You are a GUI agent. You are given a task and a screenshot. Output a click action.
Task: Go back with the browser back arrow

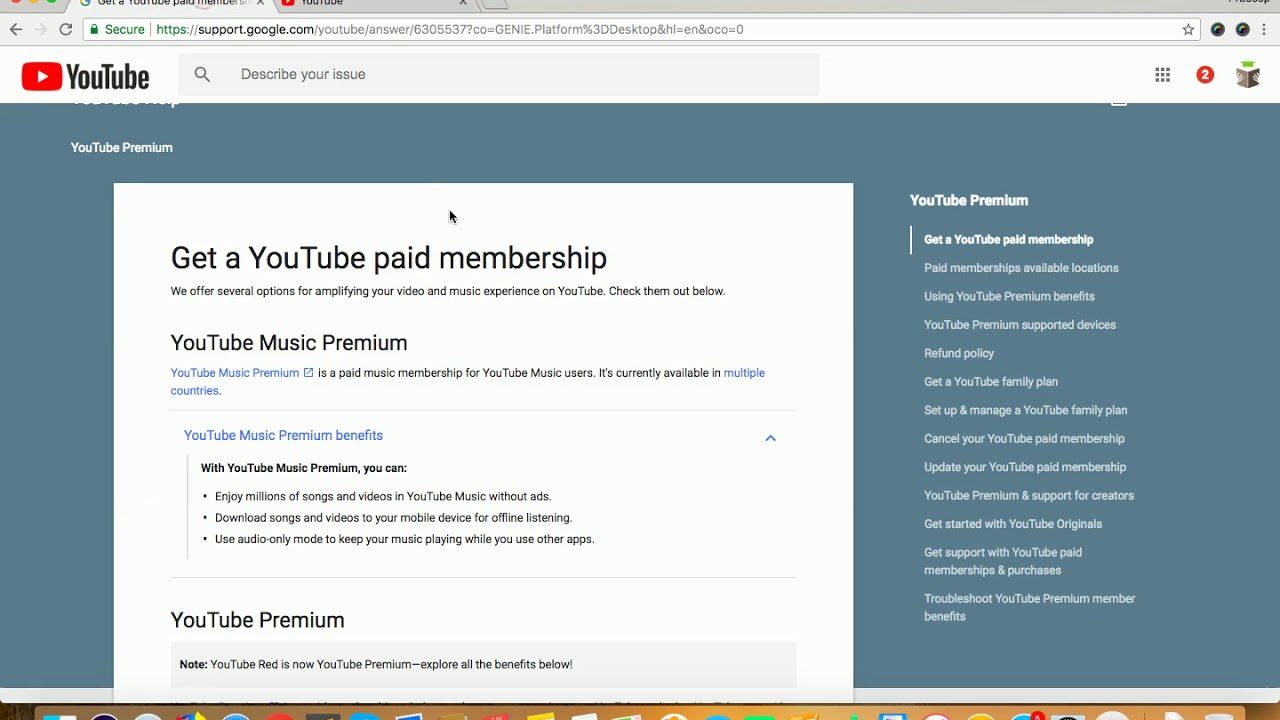tap(15, 29)
